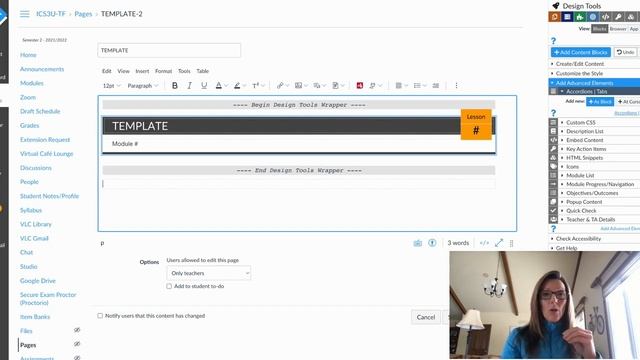Open the Insert menu in the editor
This screenshot has width=640, height=360.
click(142, 71)
